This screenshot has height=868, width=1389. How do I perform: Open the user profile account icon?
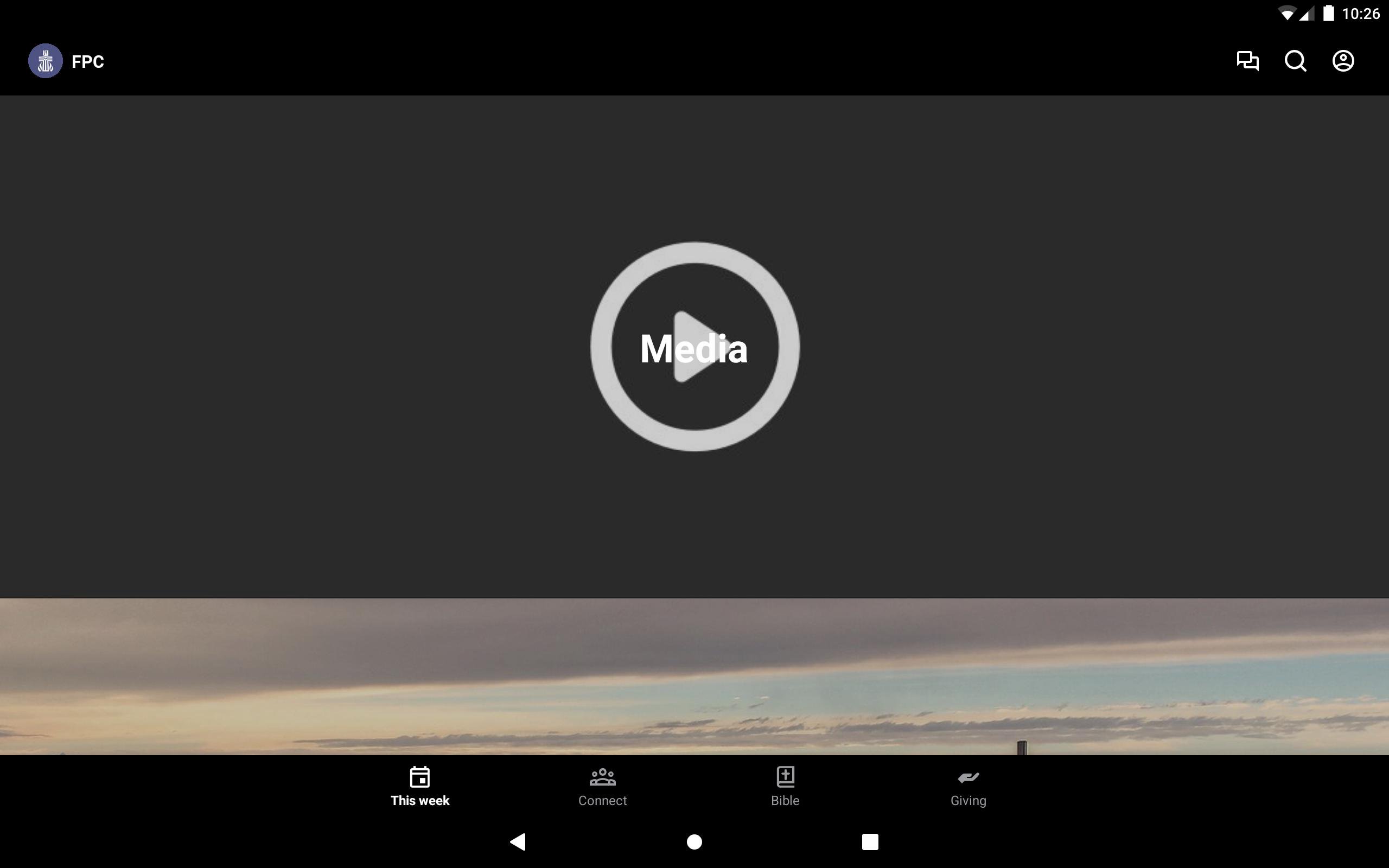pos(1342,61)
